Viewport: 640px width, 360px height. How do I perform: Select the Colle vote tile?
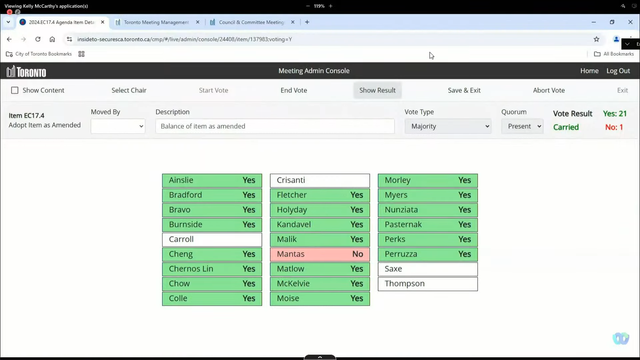pyautogui.click(x=212, y=298)
